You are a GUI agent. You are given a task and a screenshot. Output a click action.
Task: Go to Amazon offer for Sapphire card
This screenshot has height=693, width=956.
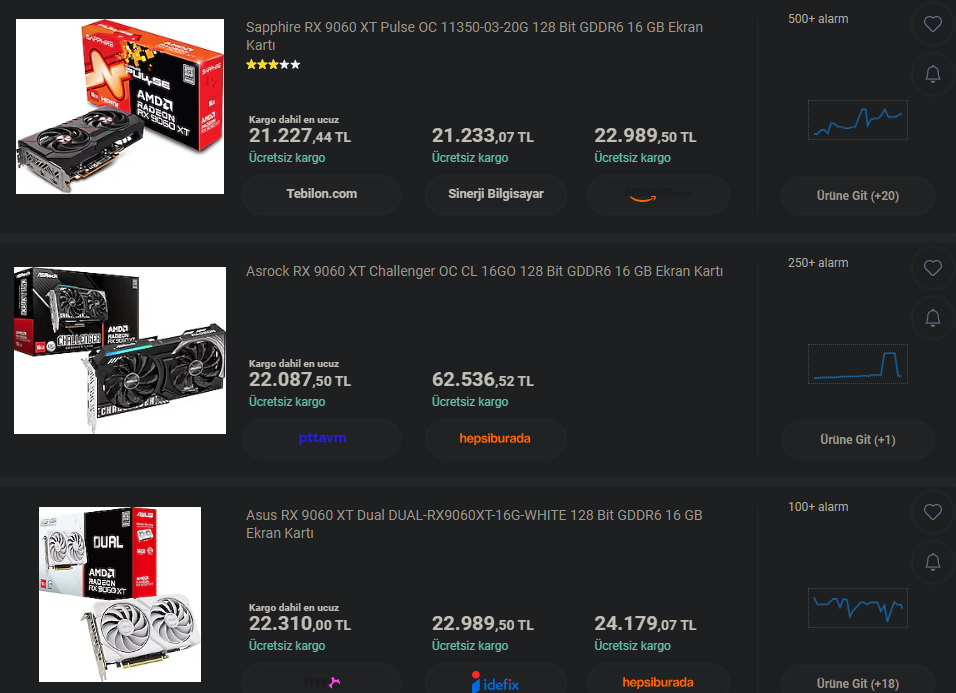tap(658, 194)
